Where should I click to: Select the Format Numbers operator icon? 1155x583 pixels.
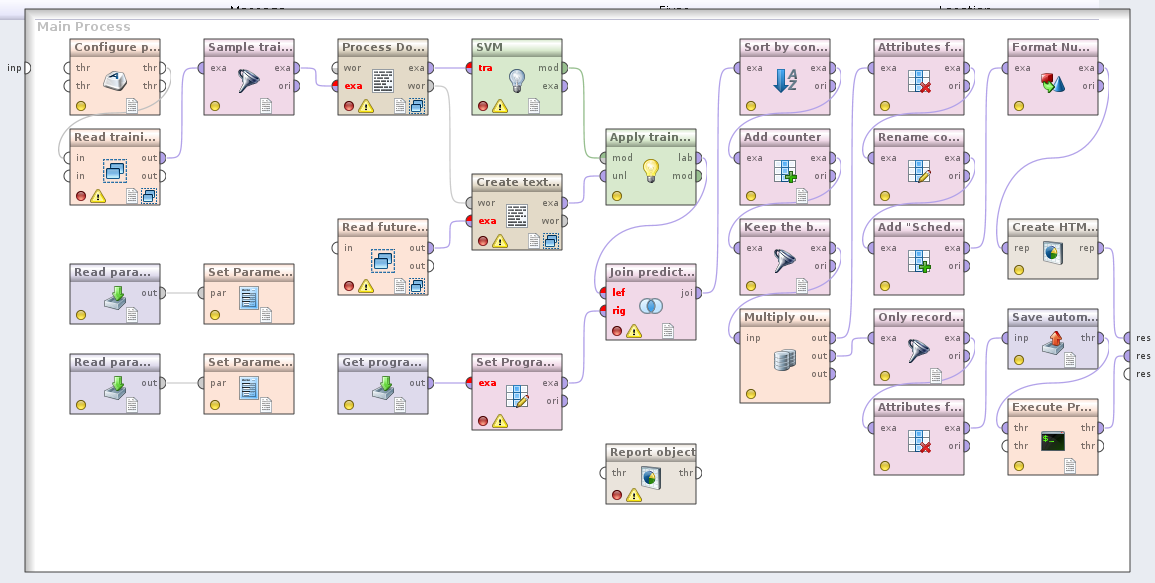coord(1053,81)
